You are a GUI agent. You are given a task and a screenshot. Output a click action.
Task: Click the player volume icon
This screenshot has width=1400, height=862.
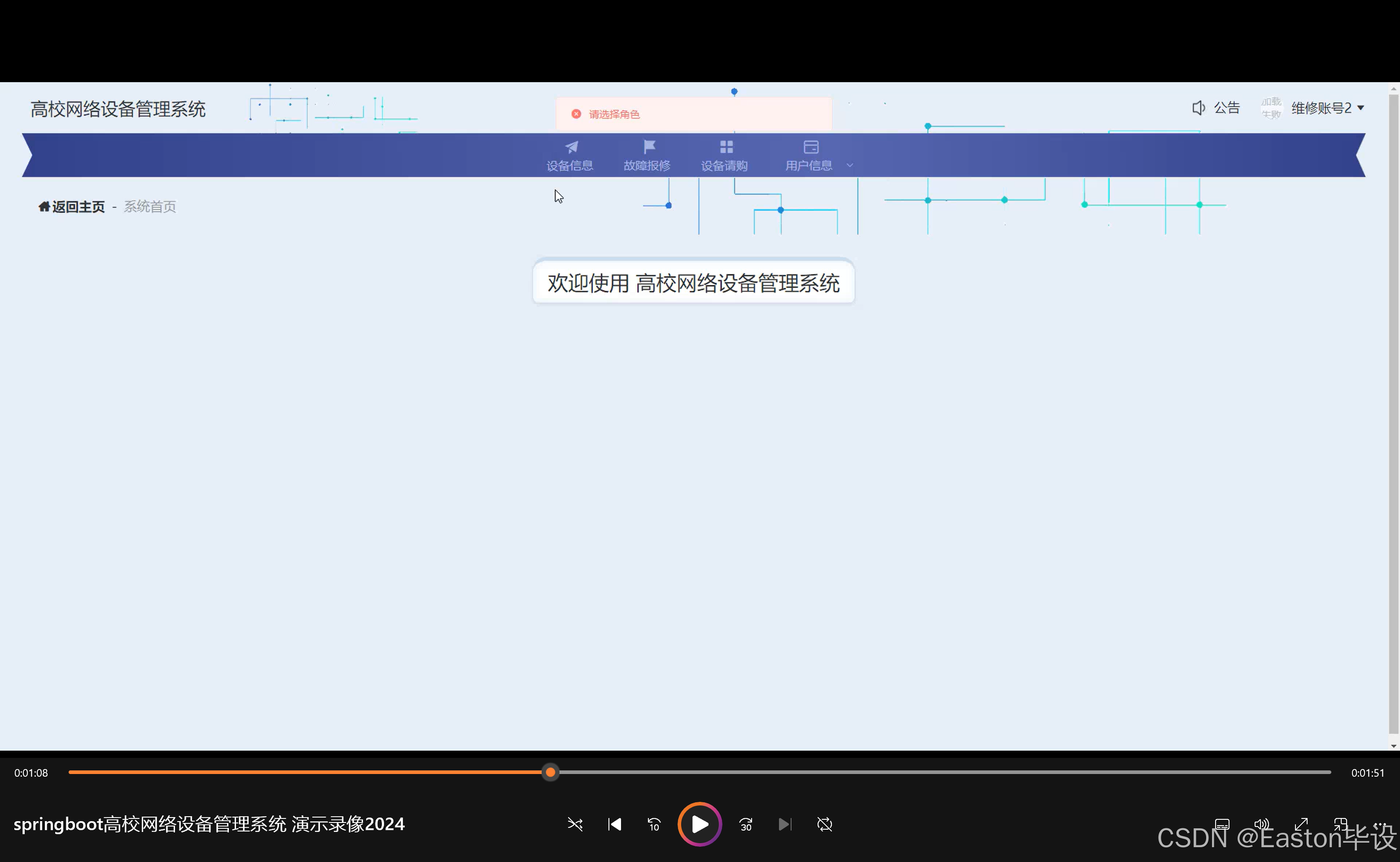coord(1261,824)
